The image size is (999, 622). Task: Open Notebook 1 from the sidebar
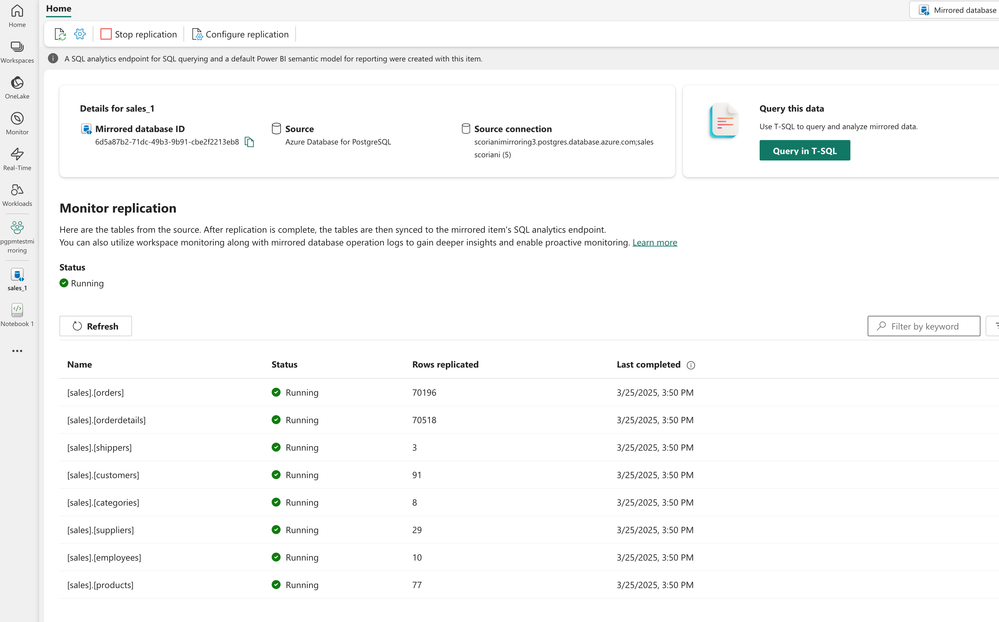[17, 315]
